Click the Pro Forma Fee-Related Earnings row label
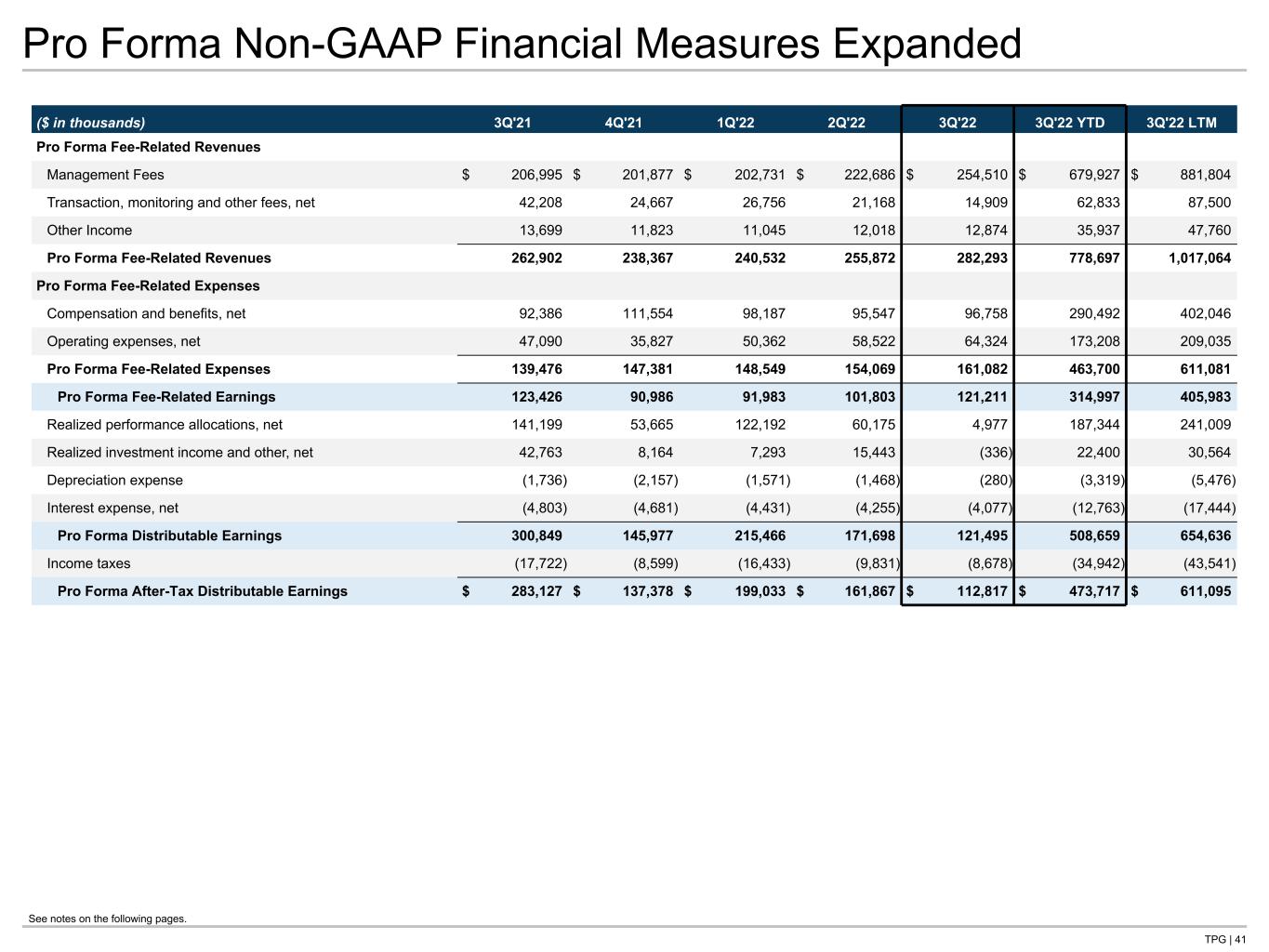 [166, 397]
